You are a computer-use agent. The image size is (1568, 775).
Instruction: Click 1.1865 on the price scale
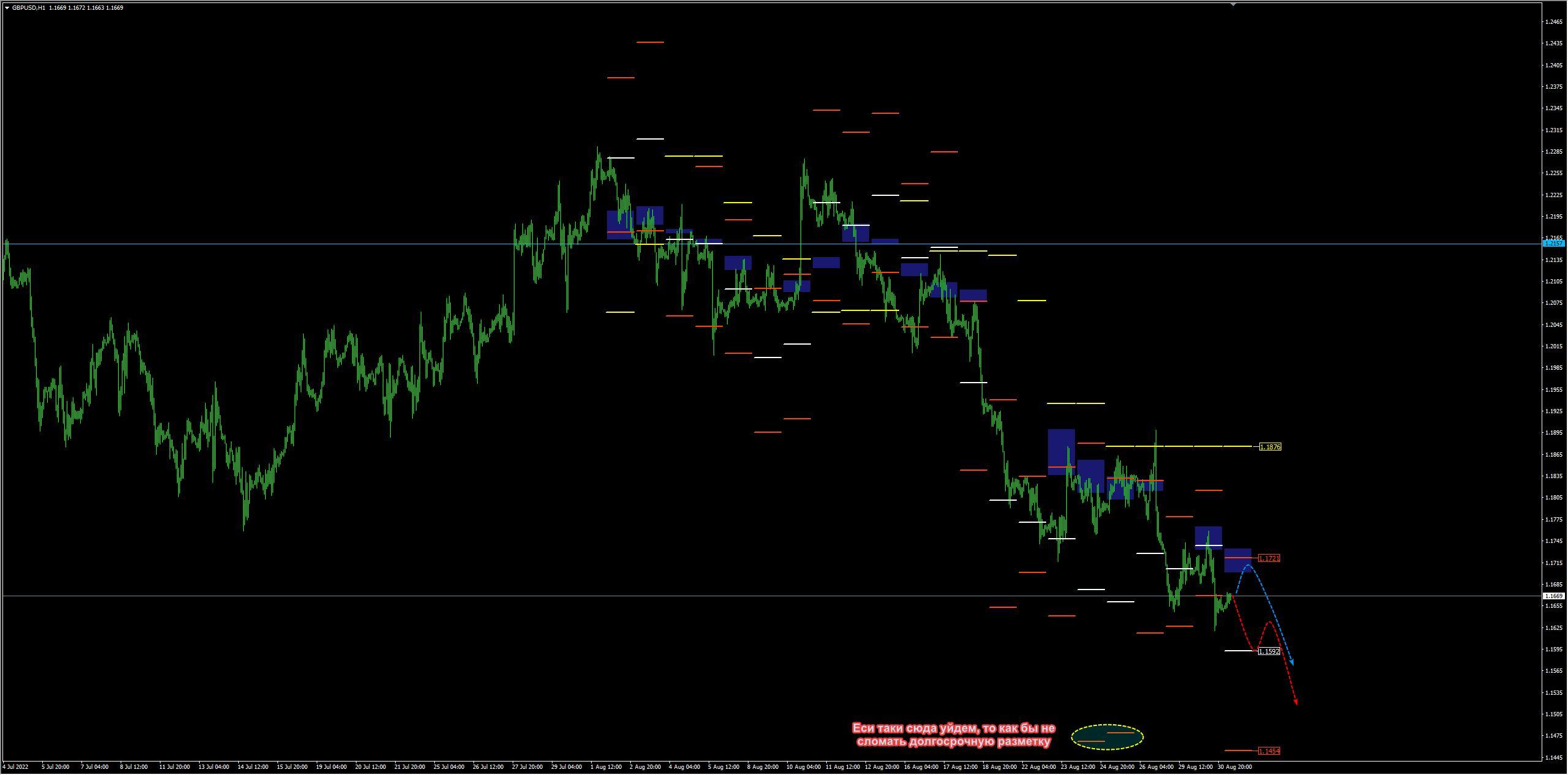[1553, 455]
